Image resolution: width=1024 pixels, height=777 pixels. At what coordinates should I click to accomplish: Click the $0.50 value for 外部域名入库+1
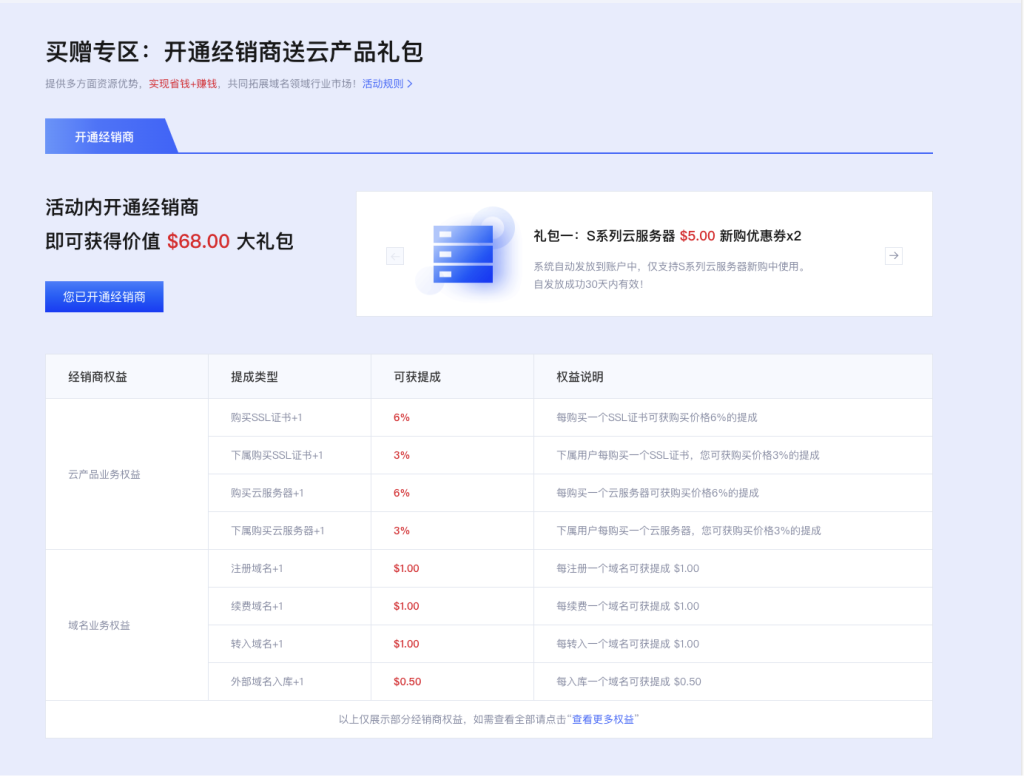point(406,682)
